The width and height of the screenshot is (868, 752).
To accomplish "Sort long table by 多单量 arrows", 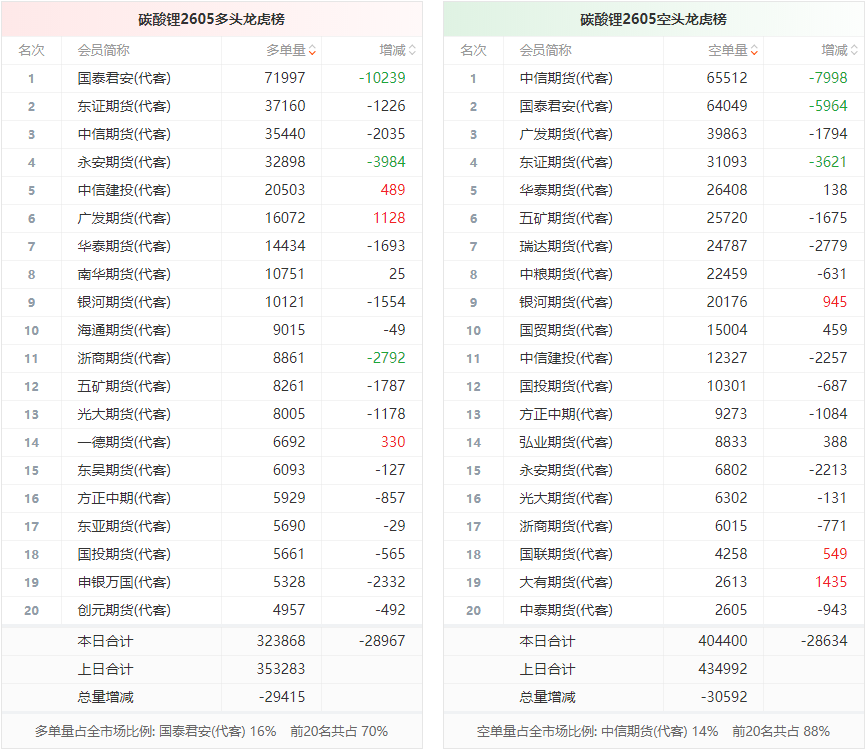I will [312, 50].
